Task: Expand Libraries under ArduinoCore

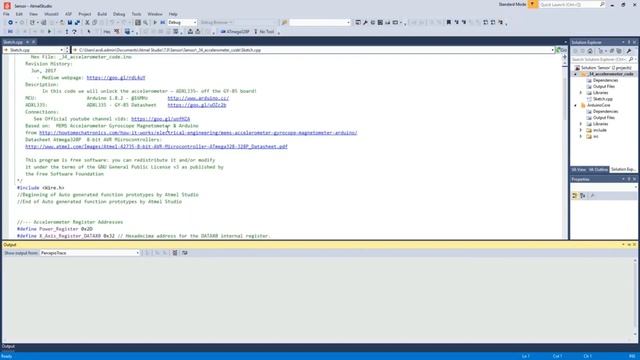Action: coord(581,124)
